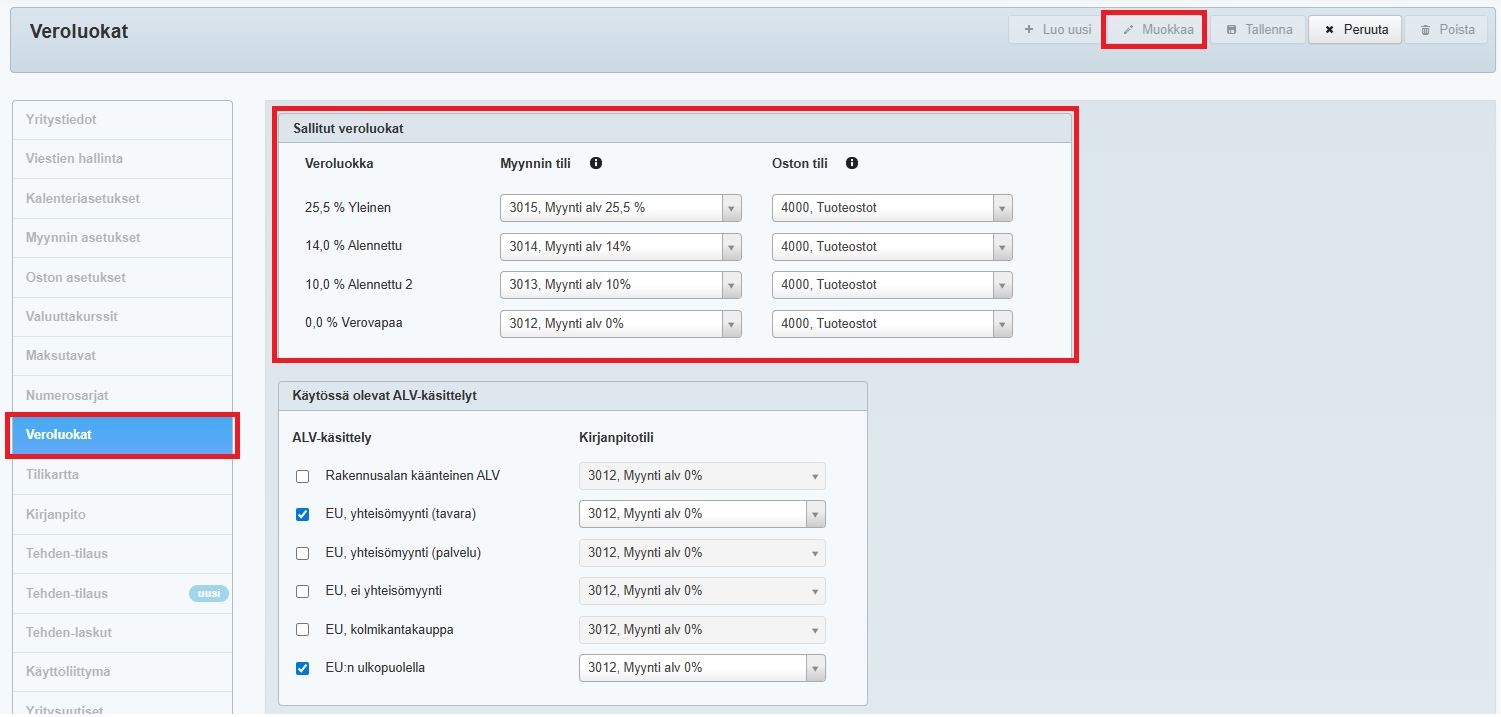Open Tilikartta in the sidebar

coord(52,474)
